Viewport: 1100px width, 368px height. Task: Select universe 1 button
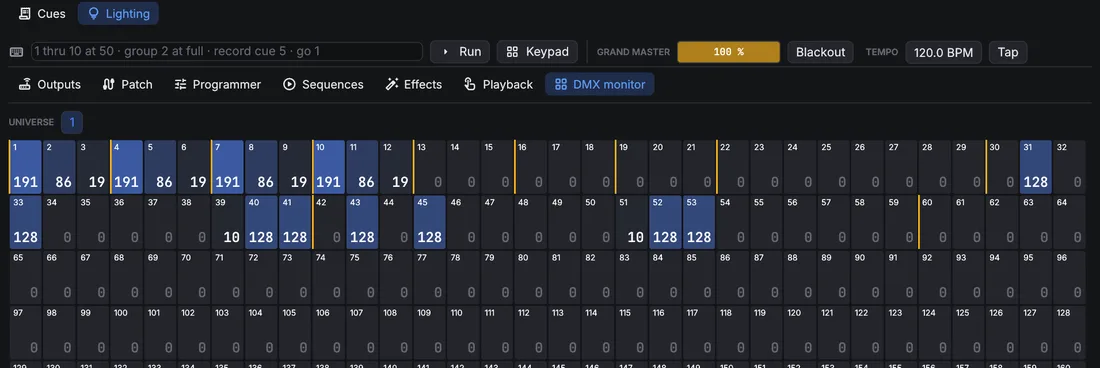72,122
